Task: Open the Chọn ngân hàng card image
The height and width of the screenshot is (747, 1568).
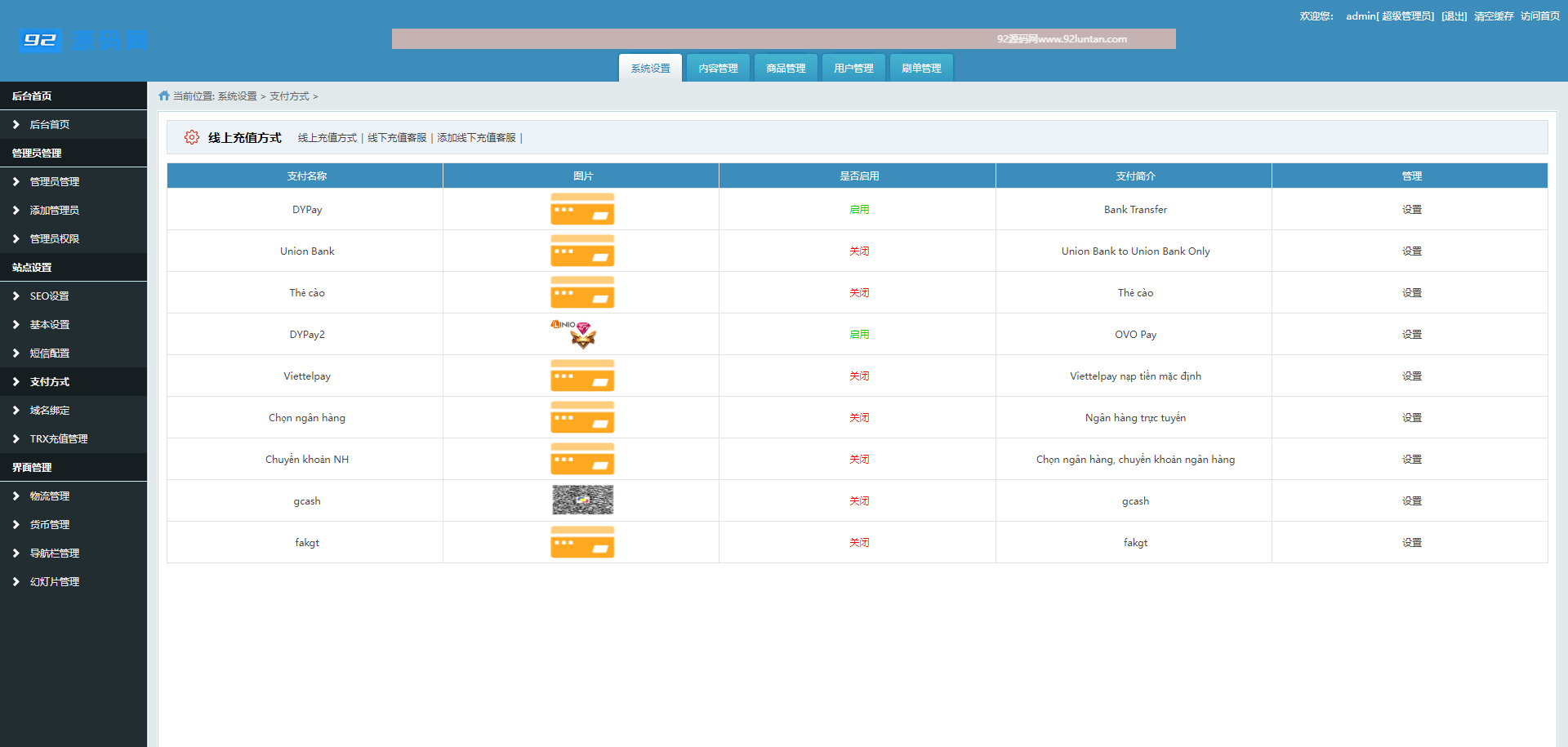Action: [582, 417]
